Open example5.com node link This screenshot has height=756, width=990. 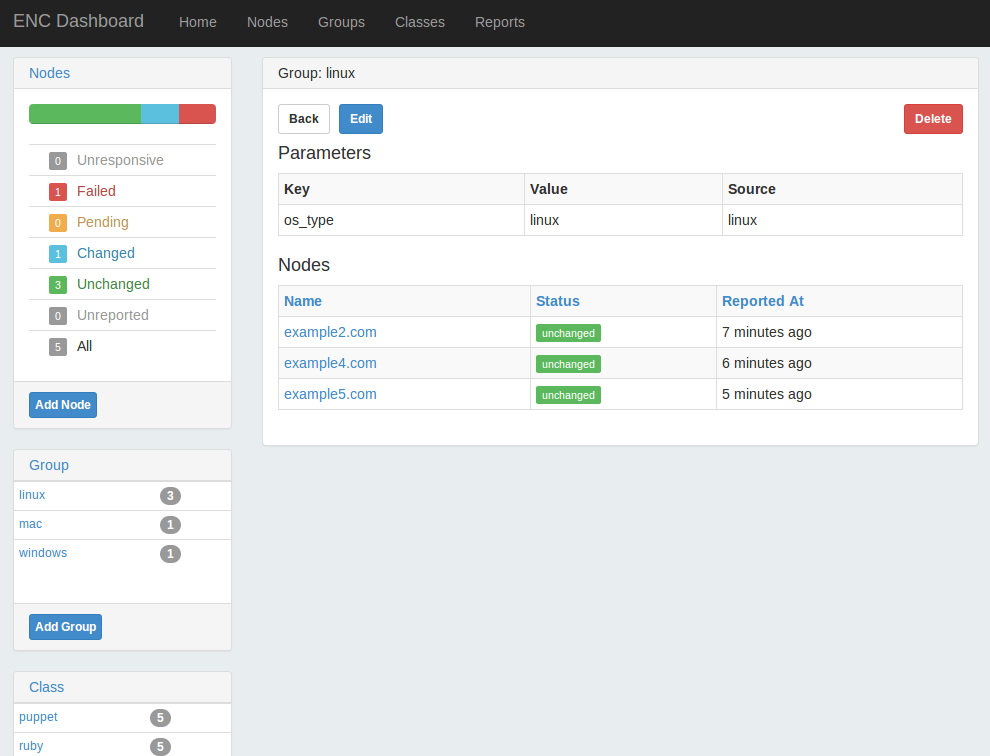(x=330, y=394)
